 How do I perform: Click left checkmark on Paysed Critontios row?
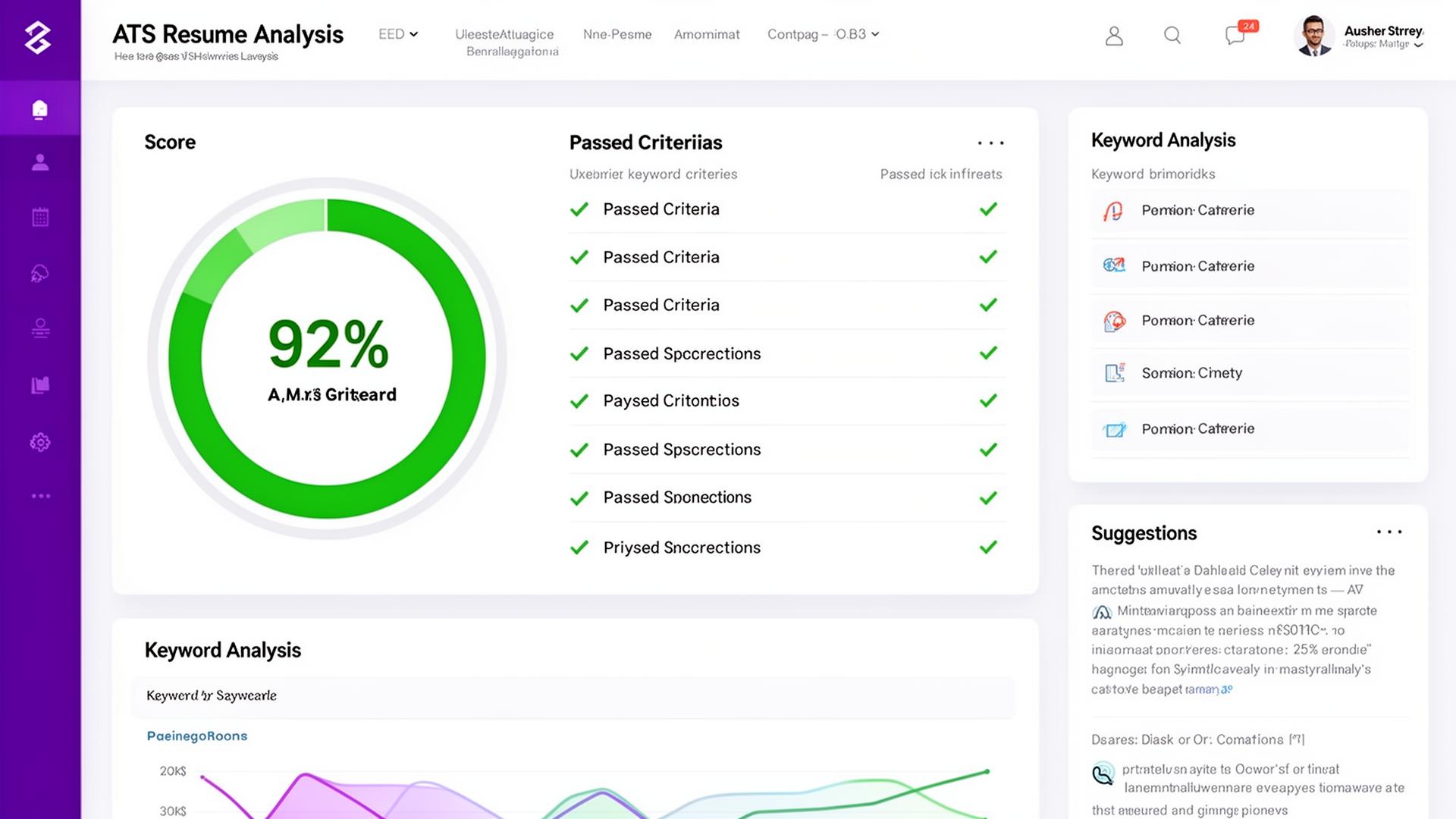click(x=579, y=401)
